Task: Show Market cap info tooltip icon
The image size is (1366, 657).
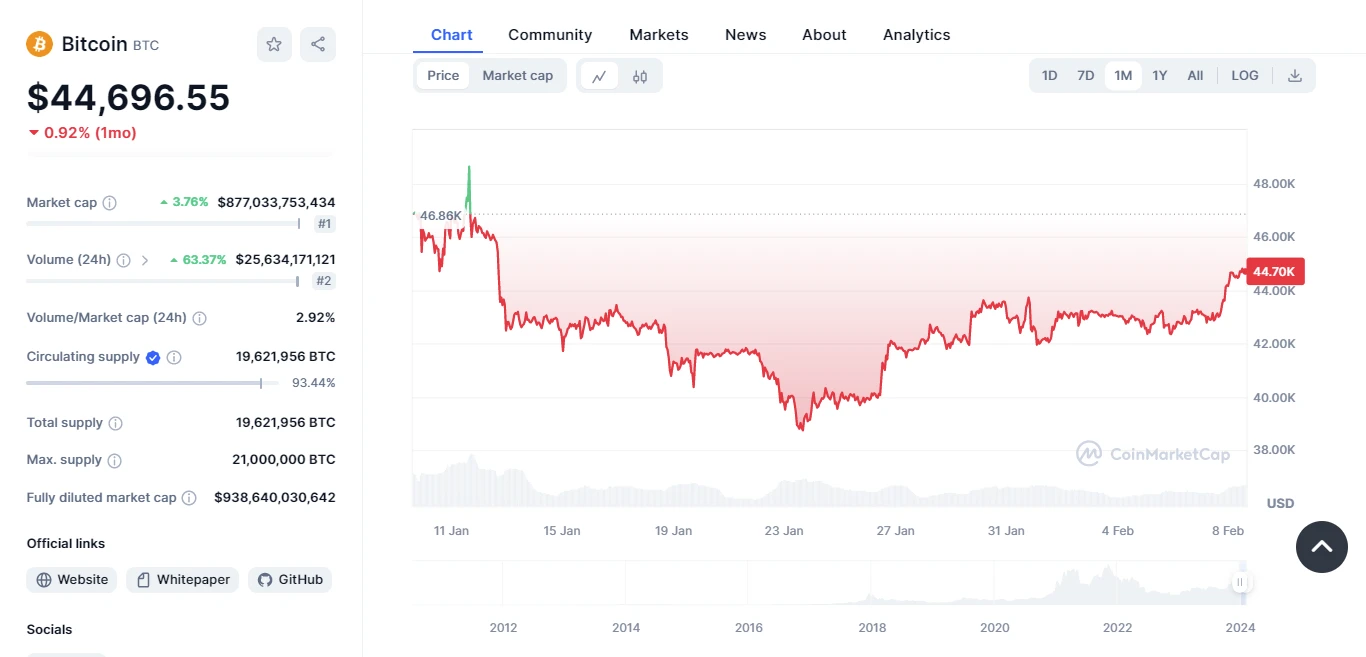Action: 110,203
